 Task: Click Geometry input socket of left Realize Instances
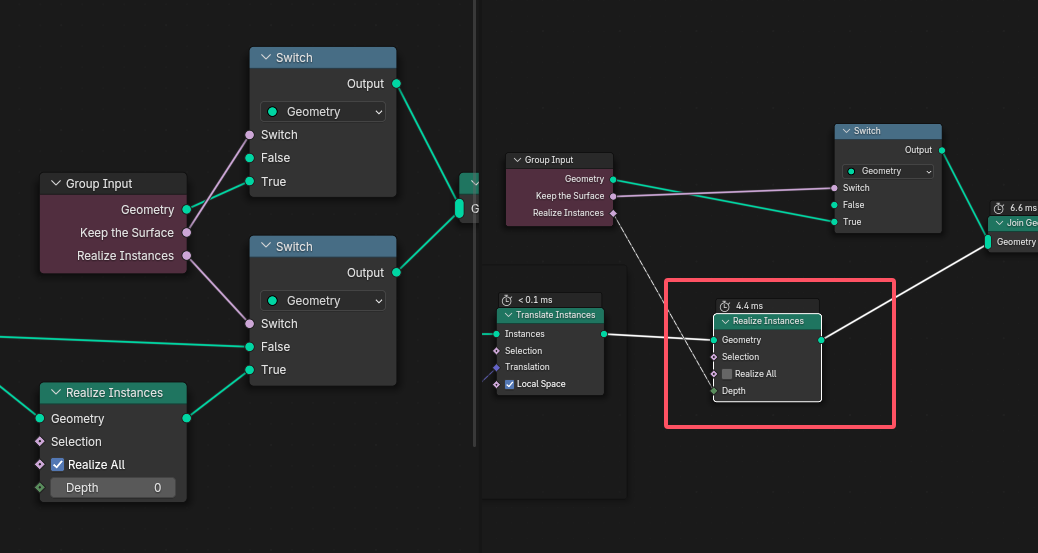click(40, 419)
